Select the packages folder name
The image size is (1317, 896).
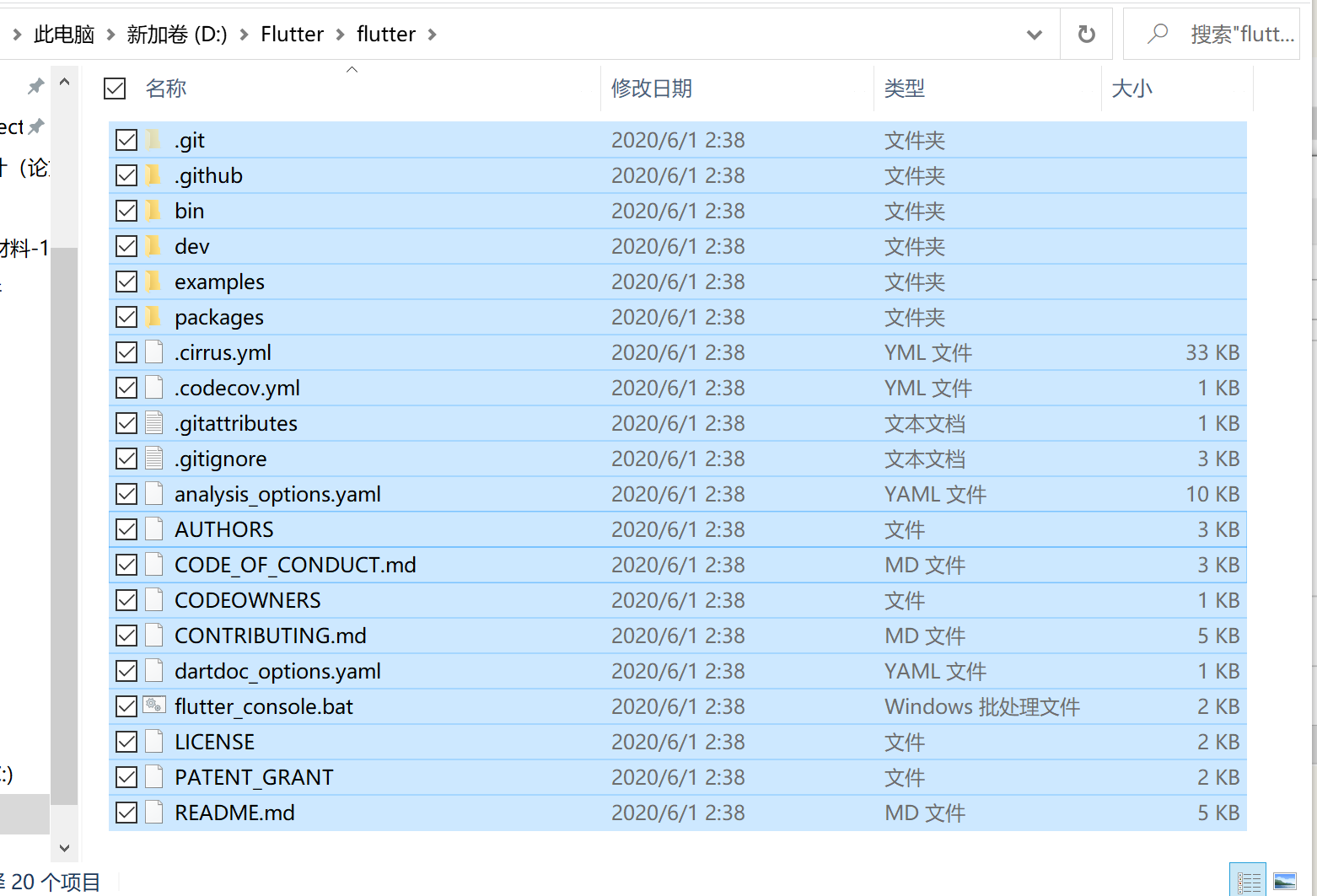219,317
